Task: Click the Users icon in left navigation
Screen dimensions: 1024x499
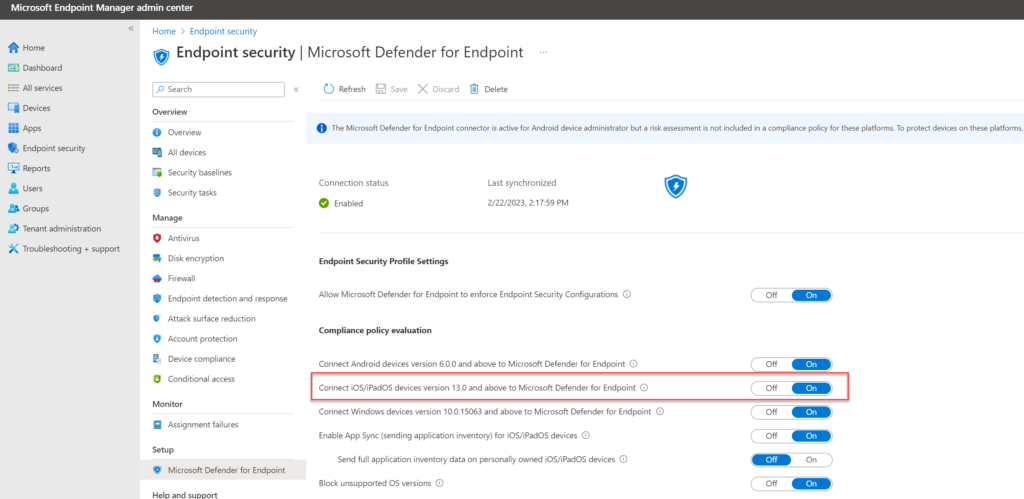Action: 13,188
